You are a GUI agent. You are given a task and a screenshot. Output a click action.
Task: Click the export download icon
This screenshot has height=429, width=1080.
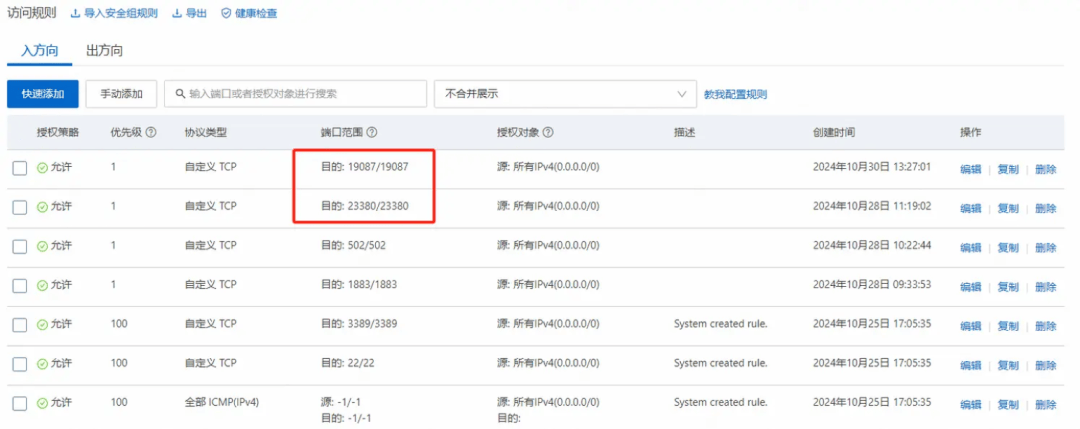[177, 14]
